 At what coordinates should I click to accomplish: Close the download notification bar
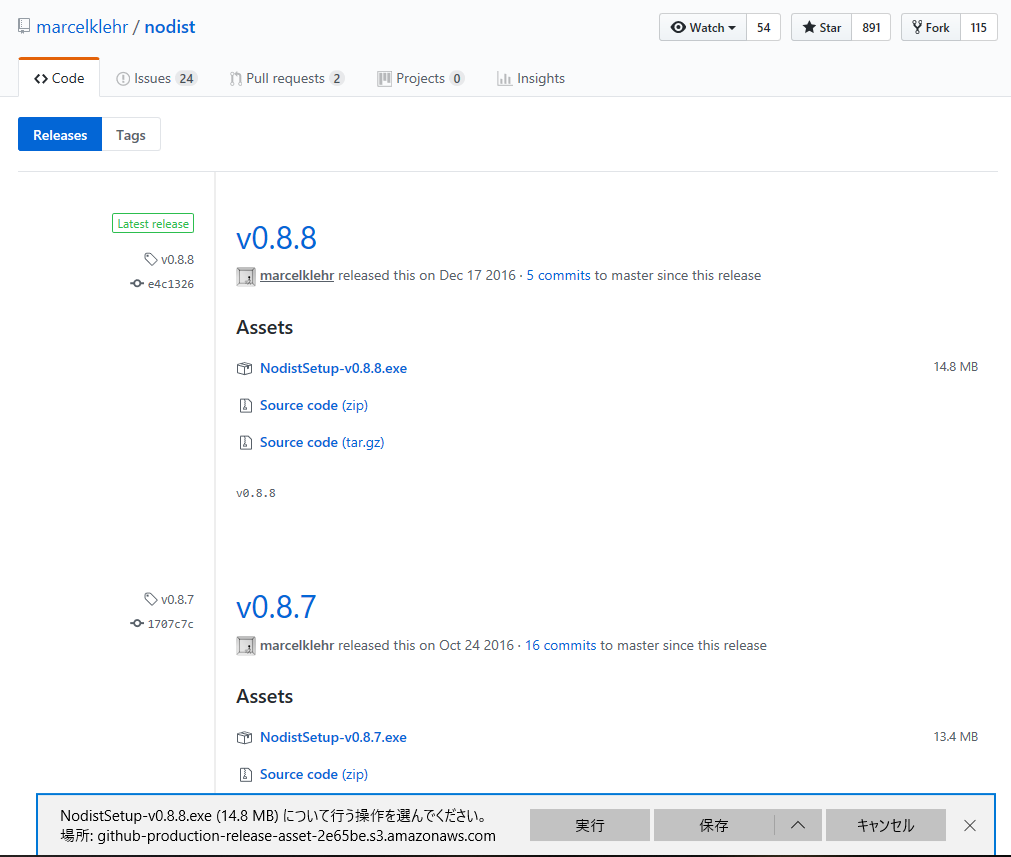[969, 825]
